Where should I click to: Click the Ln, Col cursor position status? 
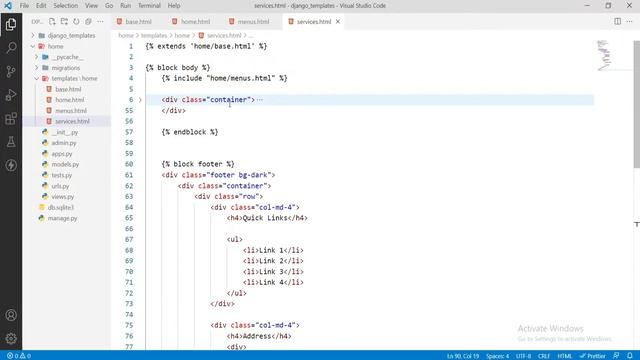click(x=463, y=356)
